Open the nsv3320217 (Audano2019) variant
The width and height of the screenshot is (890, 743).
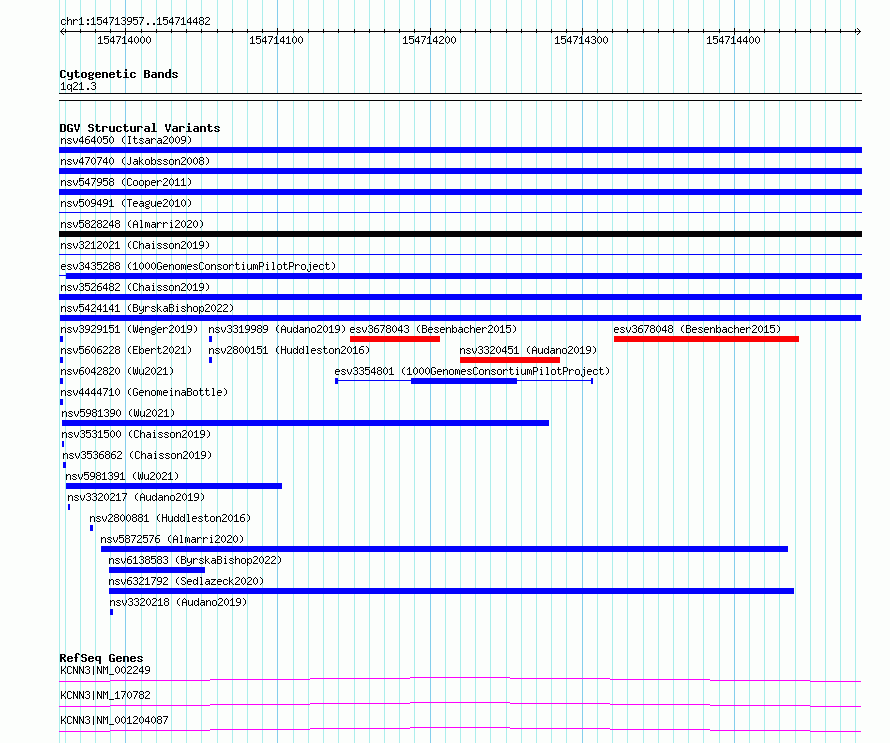point(136,497)
